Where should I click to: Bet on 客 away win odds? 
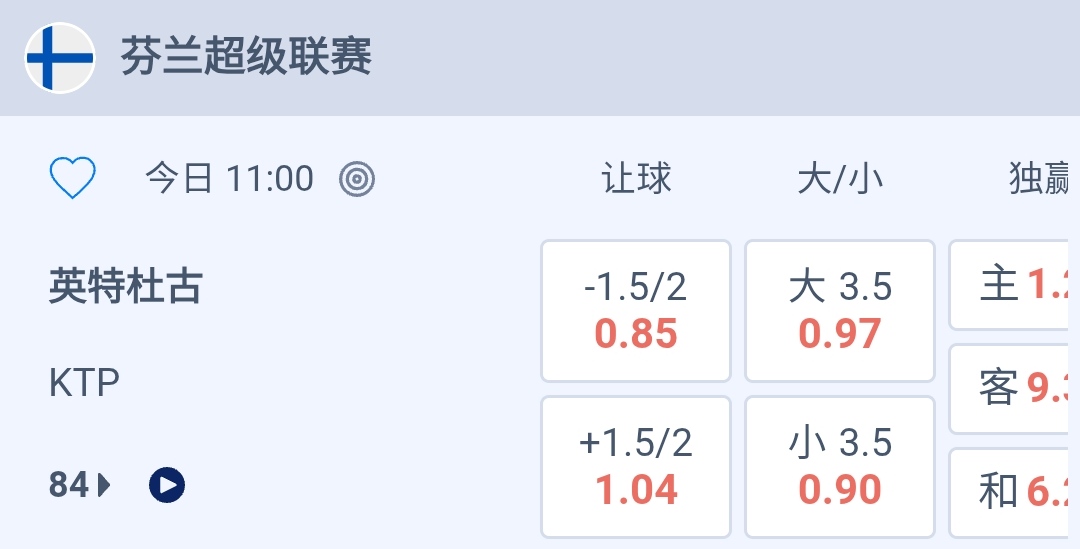tap(1014, 389)
